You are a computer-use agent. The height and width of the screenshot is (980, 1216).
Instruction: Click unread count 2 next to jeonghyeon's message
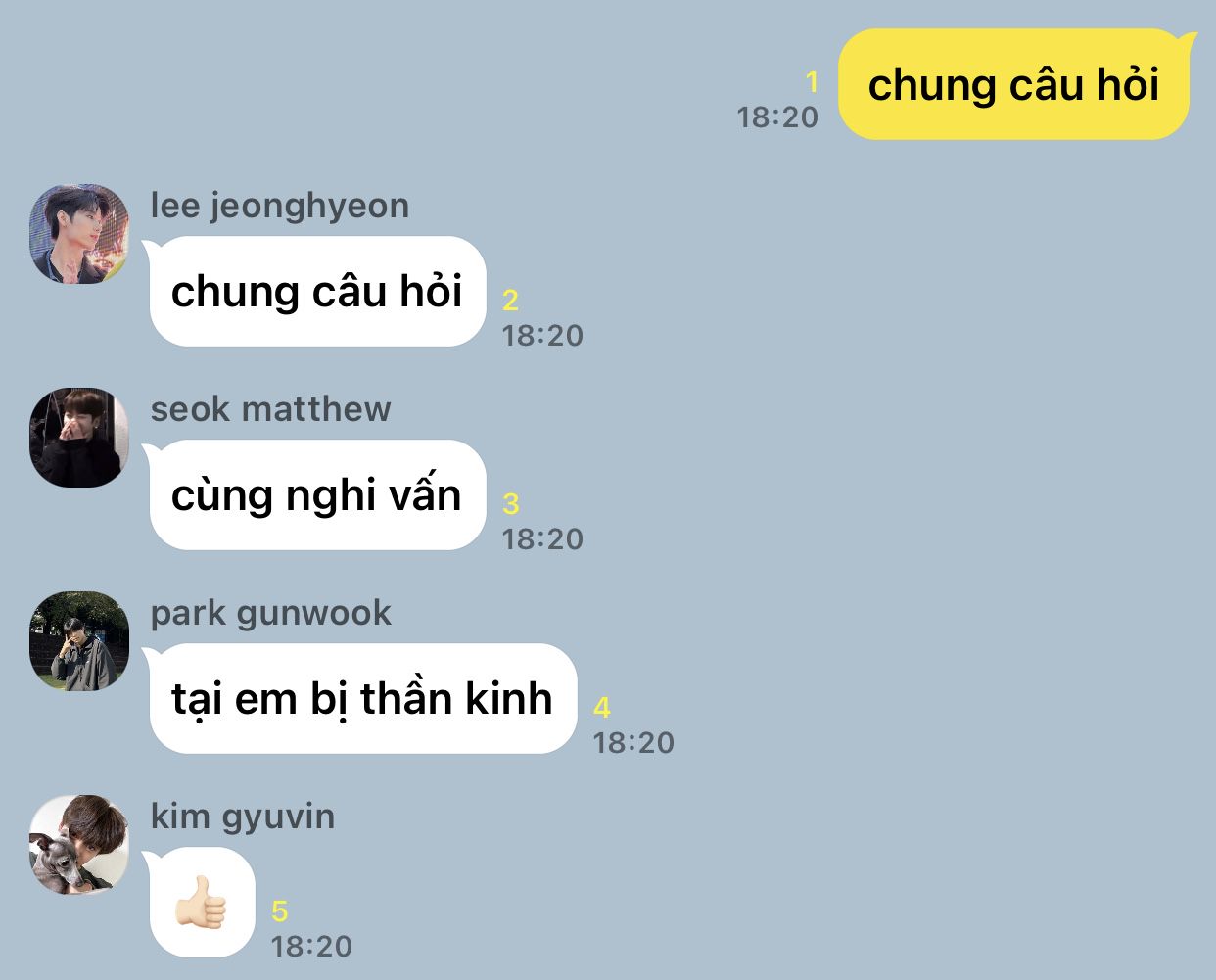(x=510, y=300)
